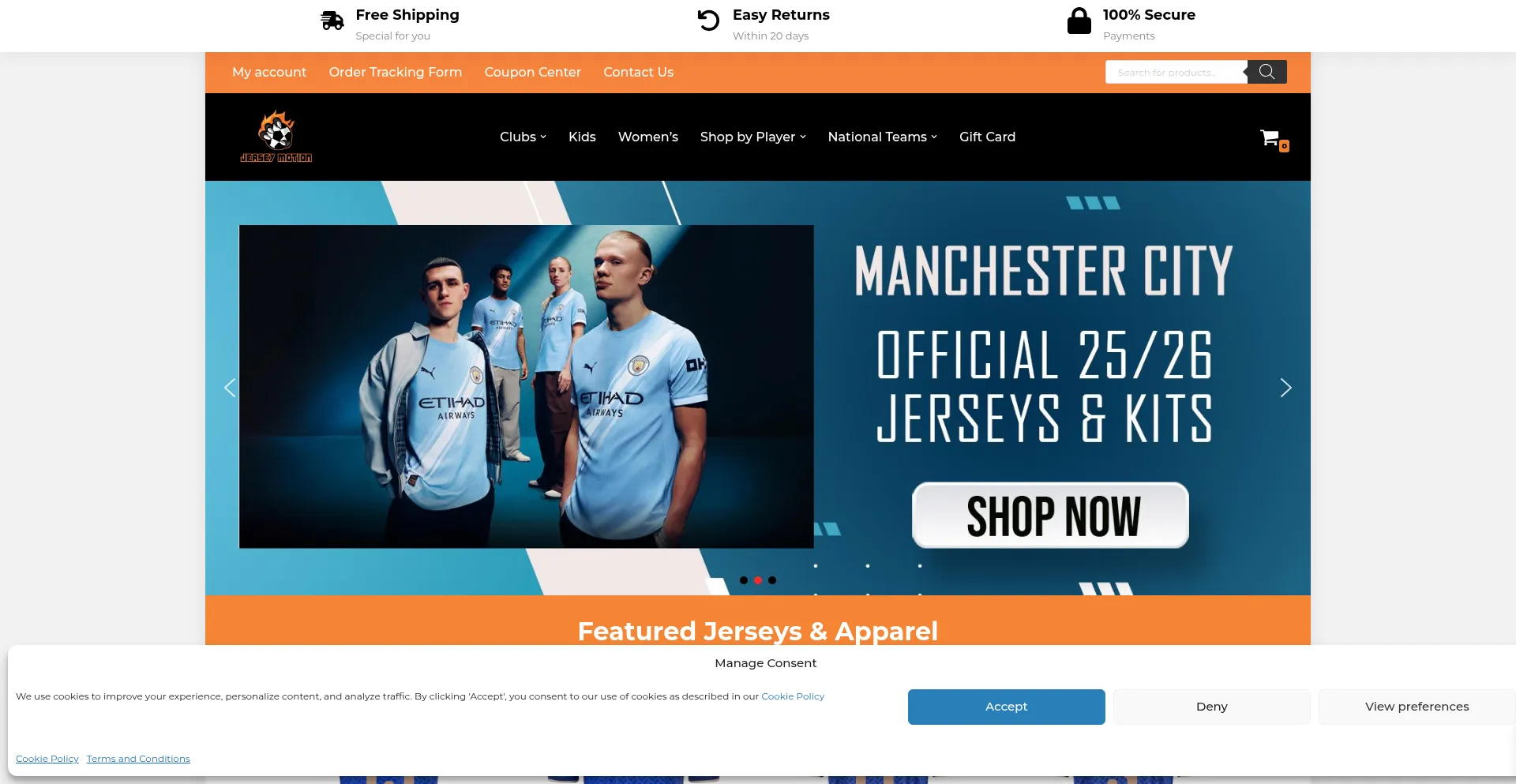
Task: Open the Kids menu item
Action: tap(582, 137)
